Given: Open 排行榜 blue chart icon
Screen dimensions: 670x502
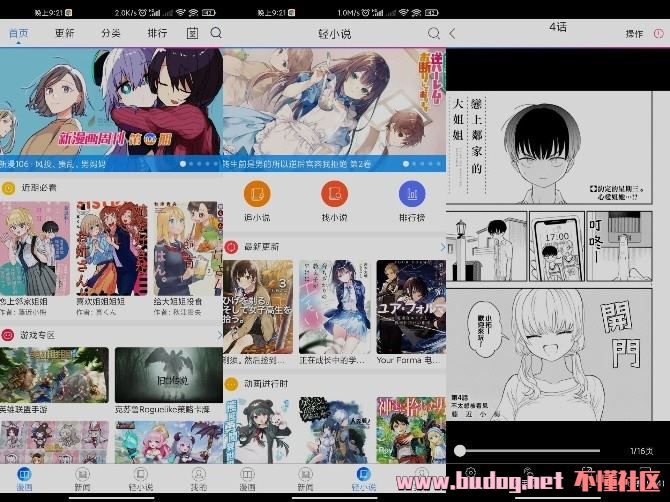Looking at the screenshot, I should (411, 194).
